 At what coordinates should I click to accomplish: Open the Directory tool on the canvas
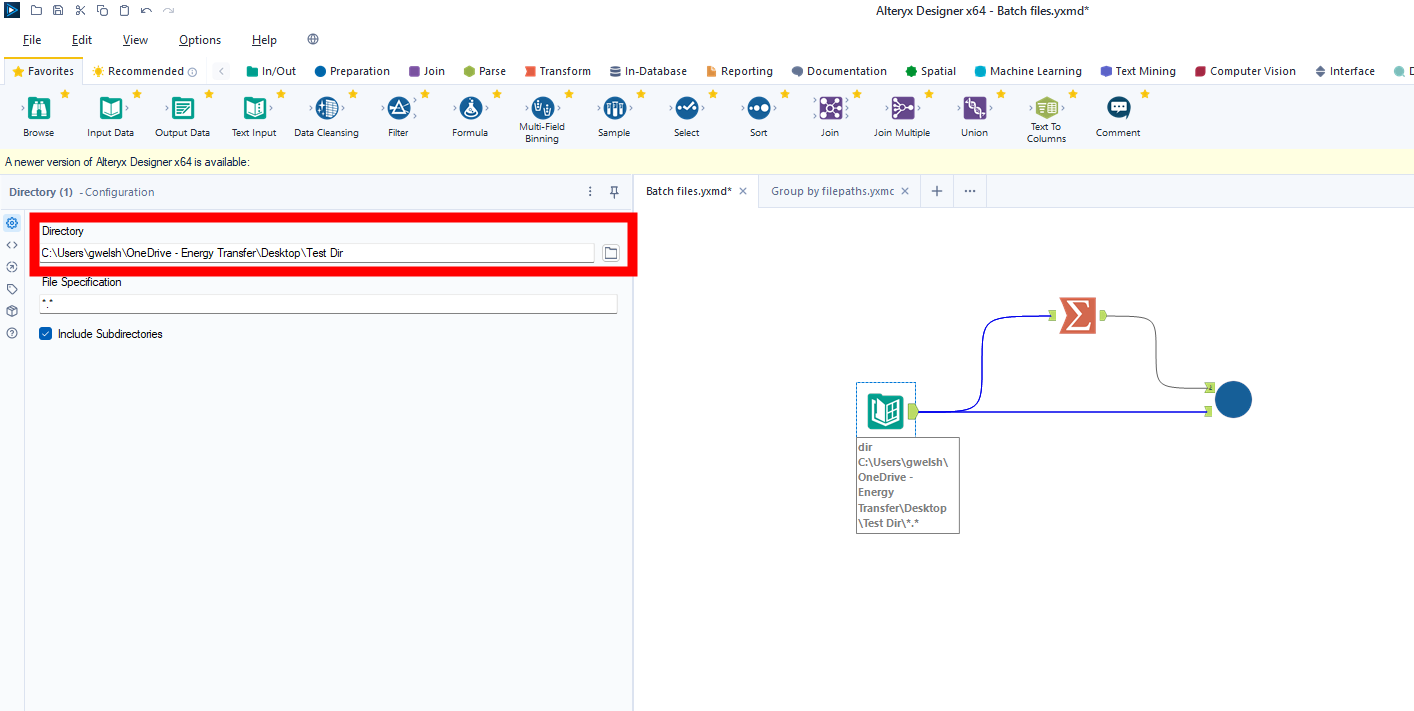coord(885,410)
